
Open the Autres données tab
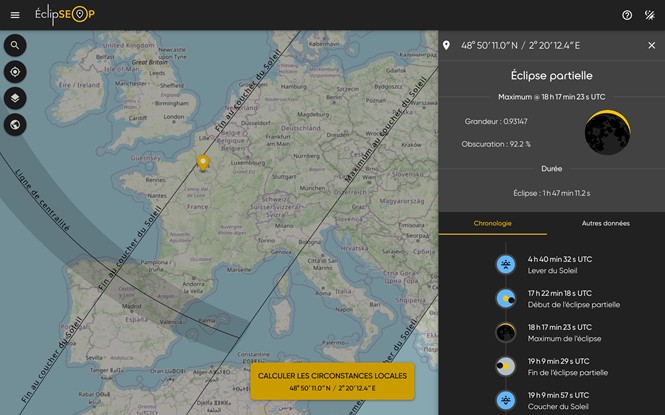[607, 223]
